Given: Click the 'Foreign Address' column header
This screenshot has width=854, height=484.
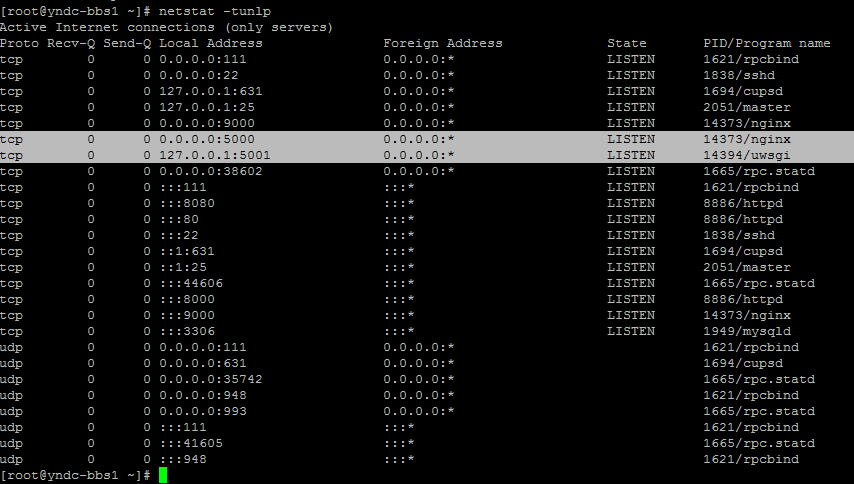Looking at the screenshot, I should coord(443,43).
